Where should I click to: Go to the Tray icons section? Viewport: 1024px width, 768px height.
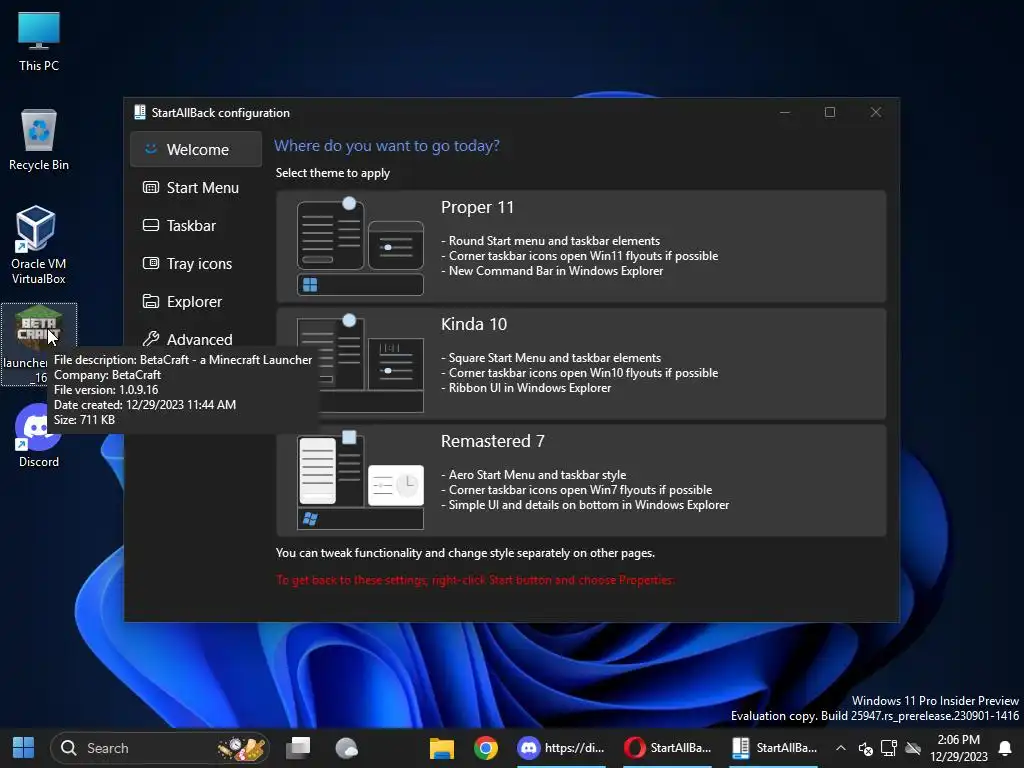pos(196,263)
